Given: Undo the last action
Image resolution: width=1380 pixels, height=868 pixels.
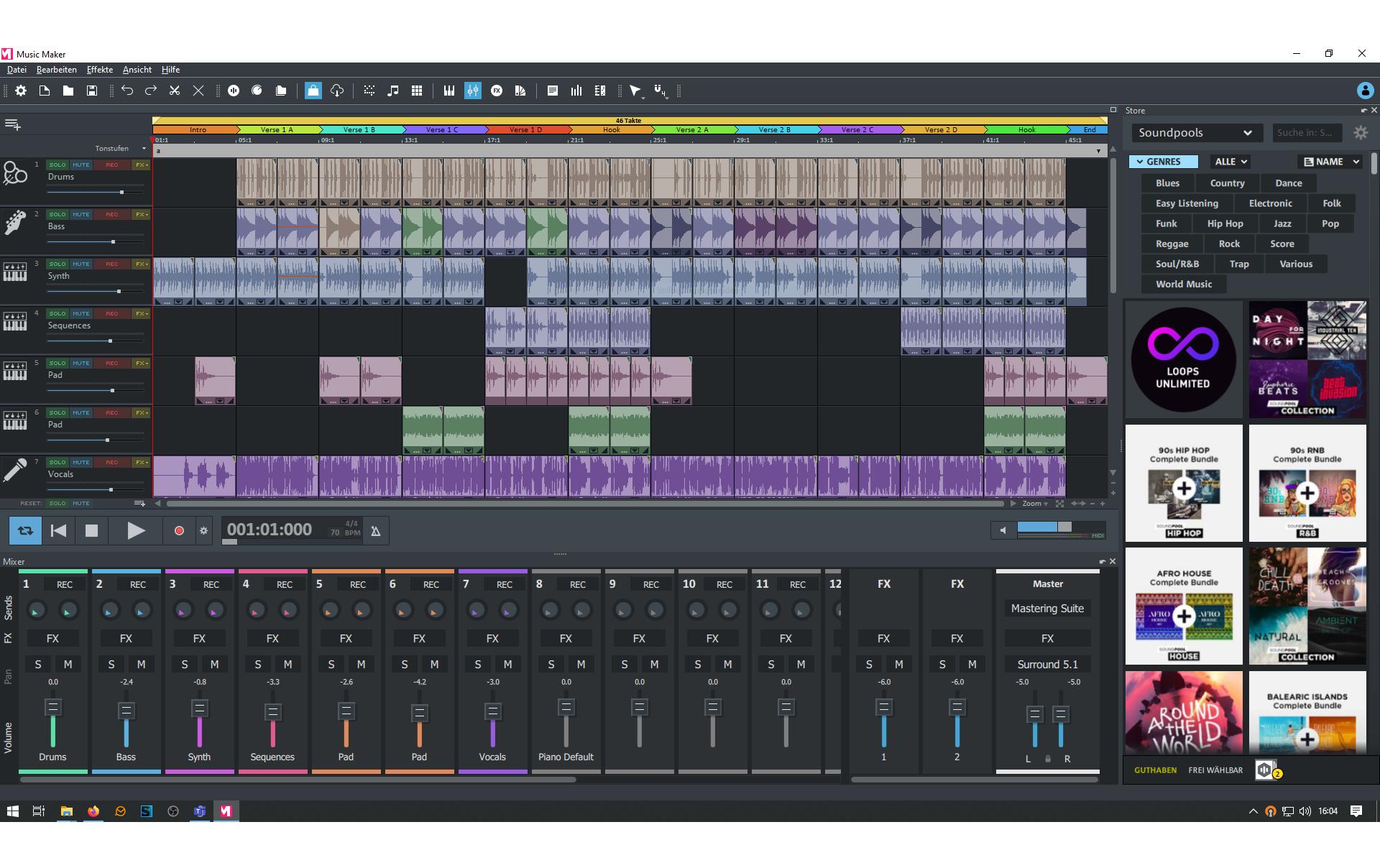Looking at the screenshot, I should (x=127, y=91).
